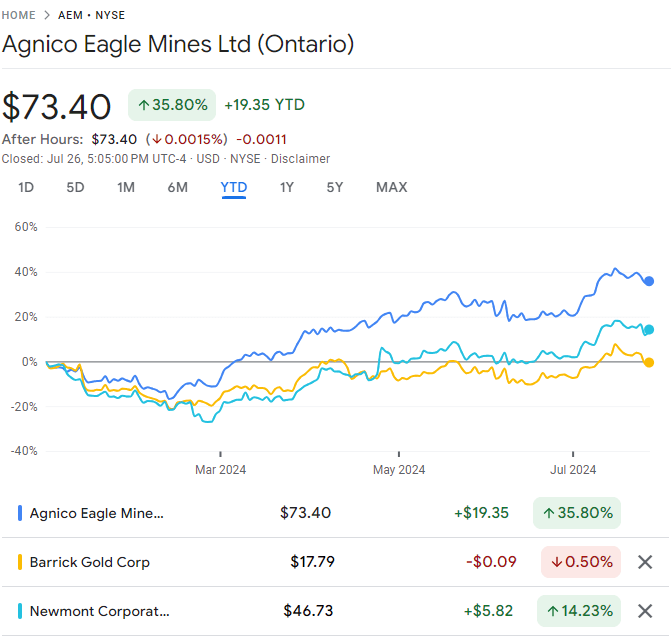Image resolution: width=671 pixels, height=643 pixels.
Task: Select the 6M time range
Action: [x=177, y=187]
